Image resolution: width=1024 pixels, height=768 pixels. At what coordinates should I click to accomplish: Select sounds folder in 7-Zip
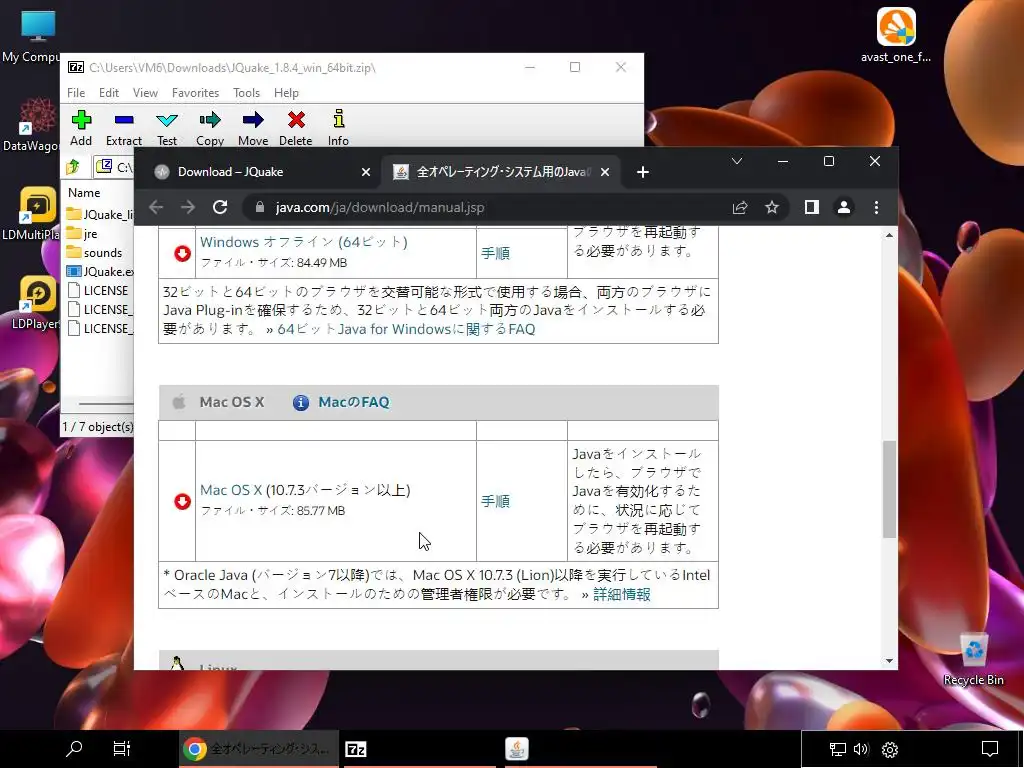[94, 253]
